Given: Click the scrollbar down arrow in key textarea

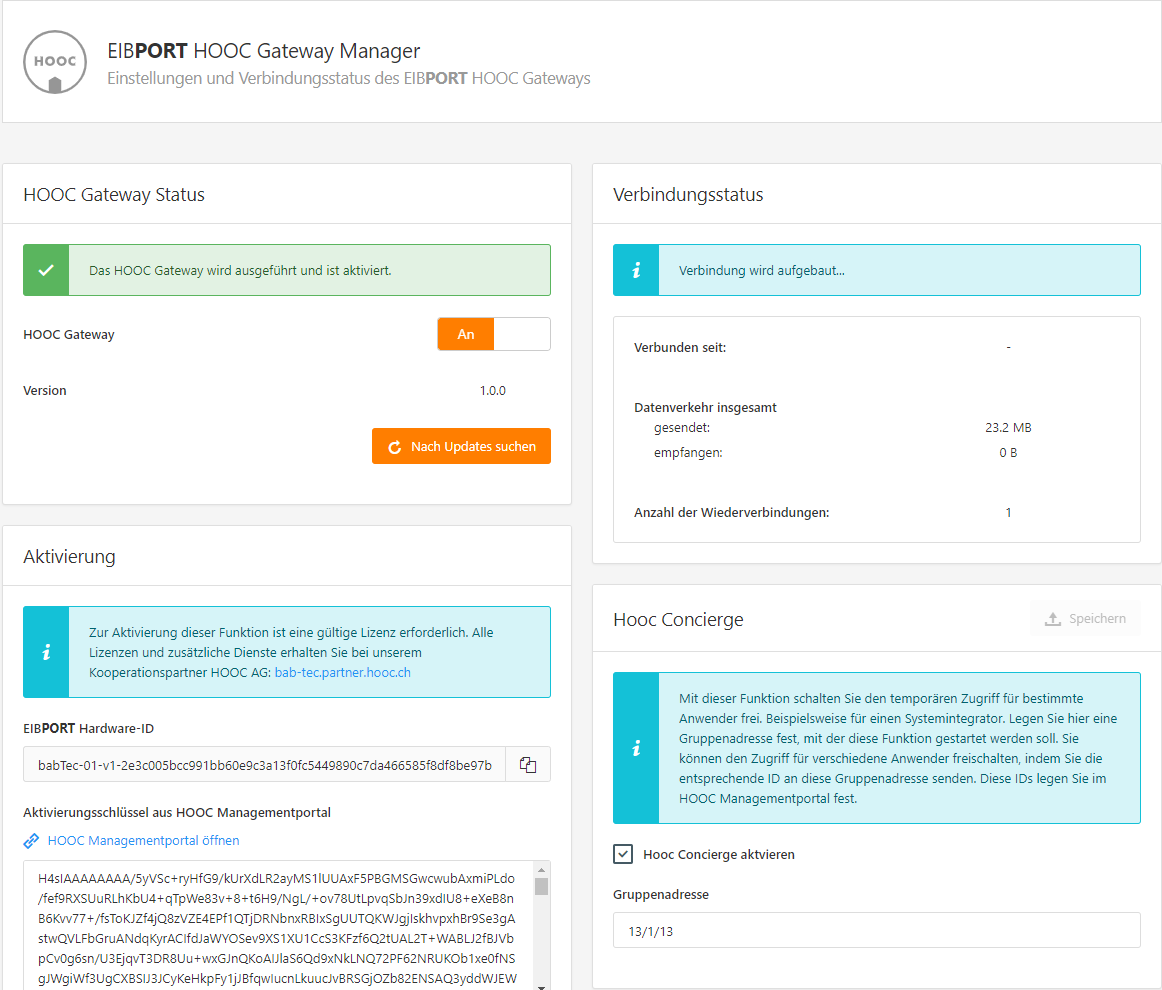Looking at the screenshot, I should tap(541, 984).
